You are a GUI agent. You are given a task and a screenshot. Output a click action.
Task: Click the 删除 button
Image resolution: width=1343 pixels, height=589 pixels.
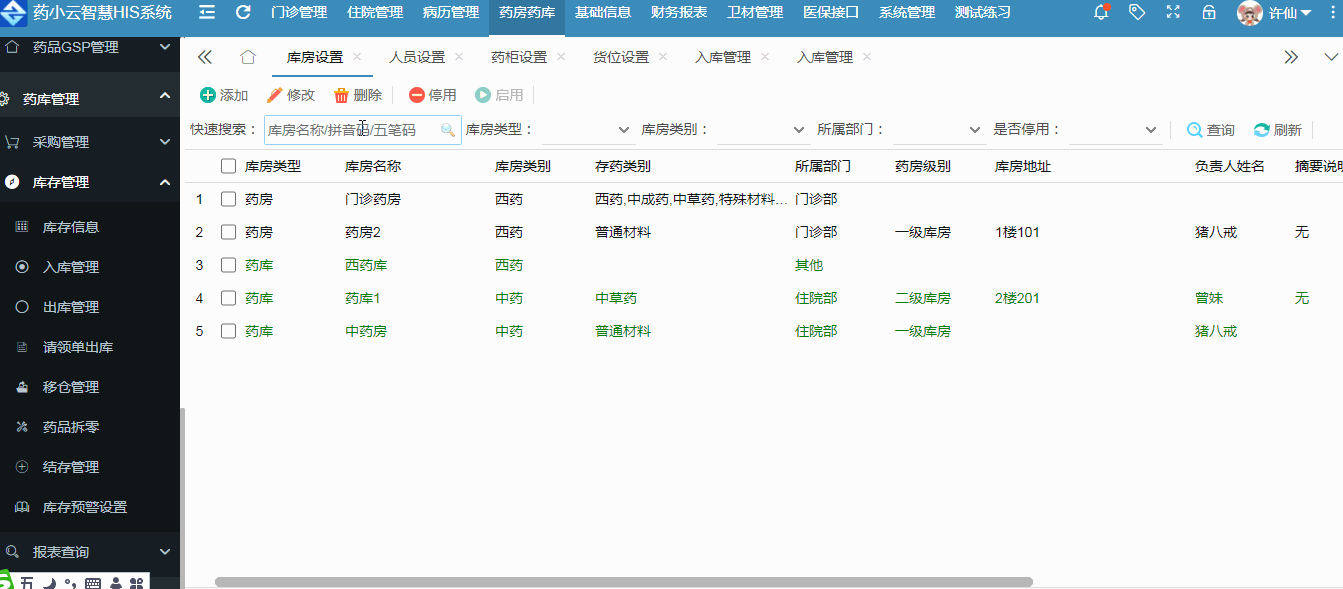pos(358,95)
